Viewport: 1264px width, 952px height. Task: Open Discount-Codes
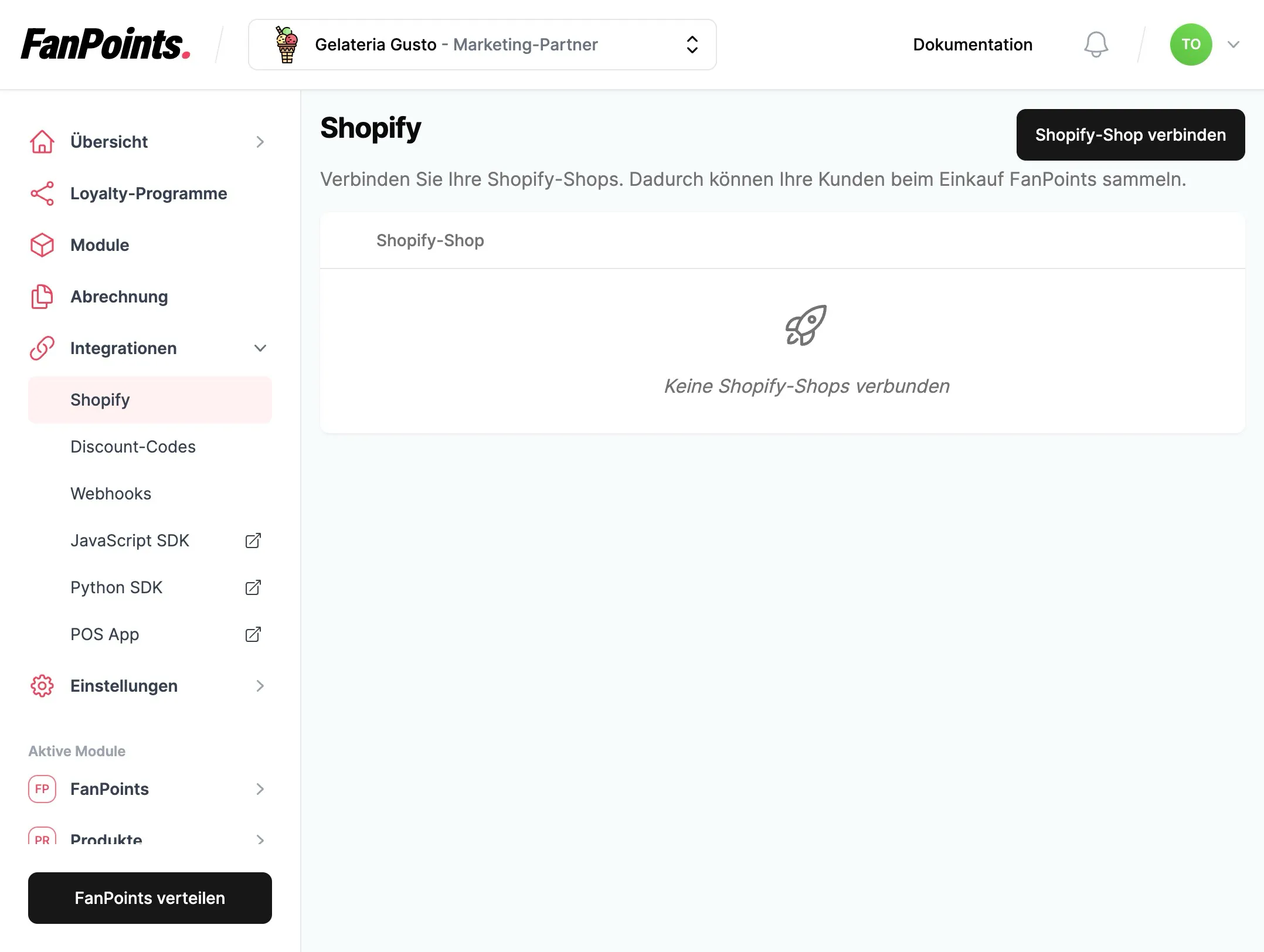(133, 447)
